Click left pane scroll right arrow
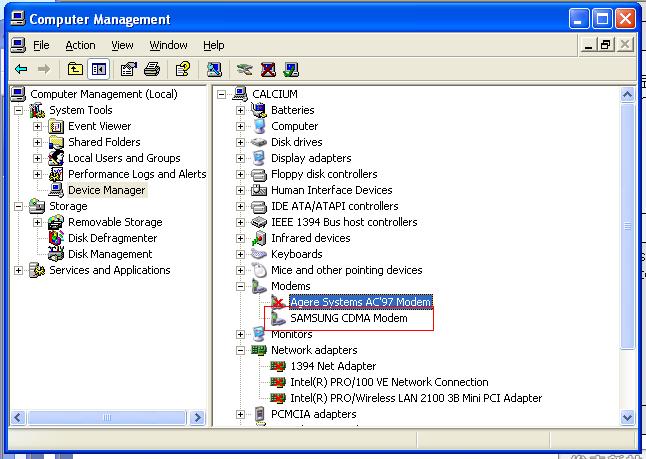 point(198,417)
